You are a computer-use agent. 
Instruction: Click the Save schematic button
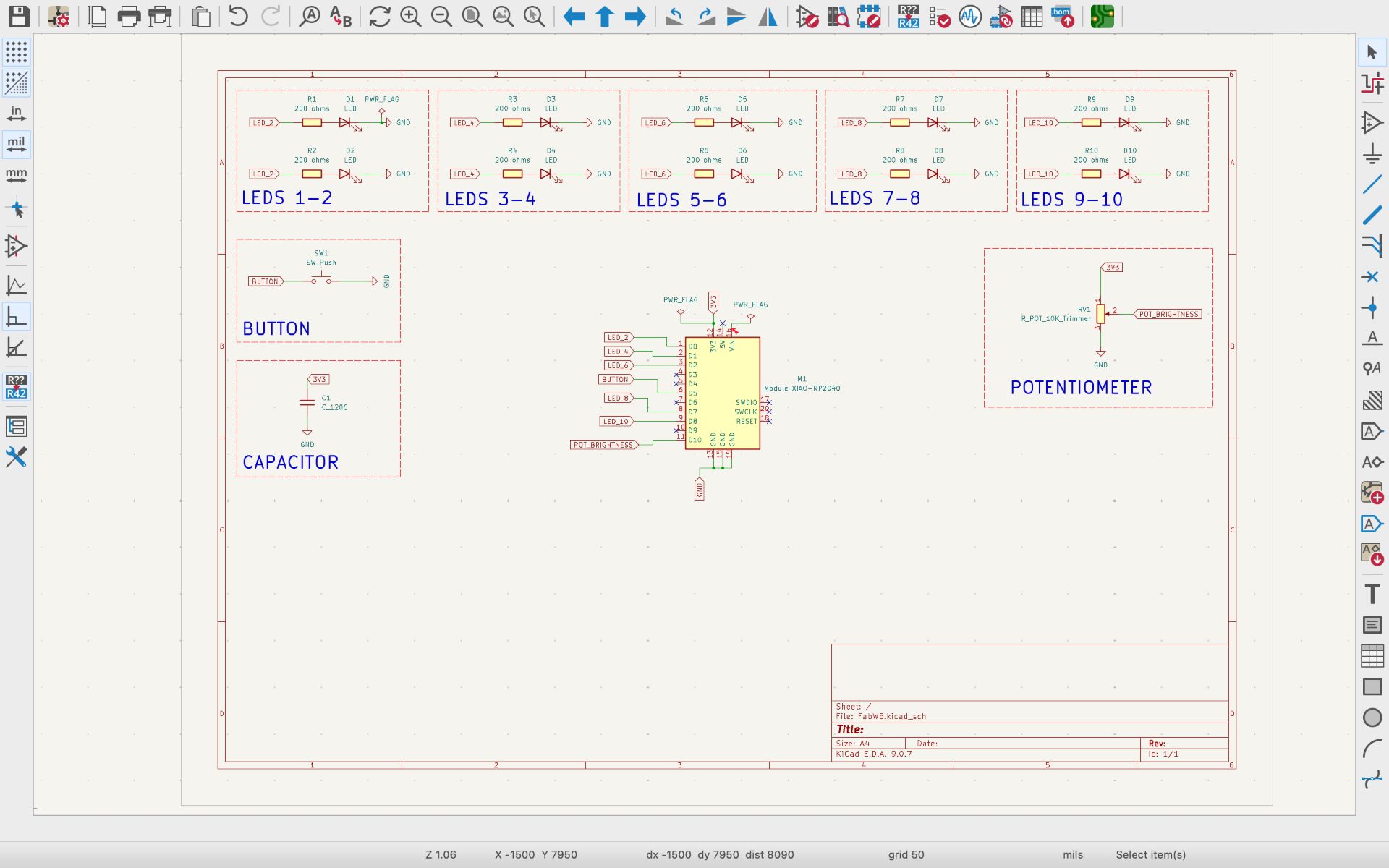click(19, 16)
